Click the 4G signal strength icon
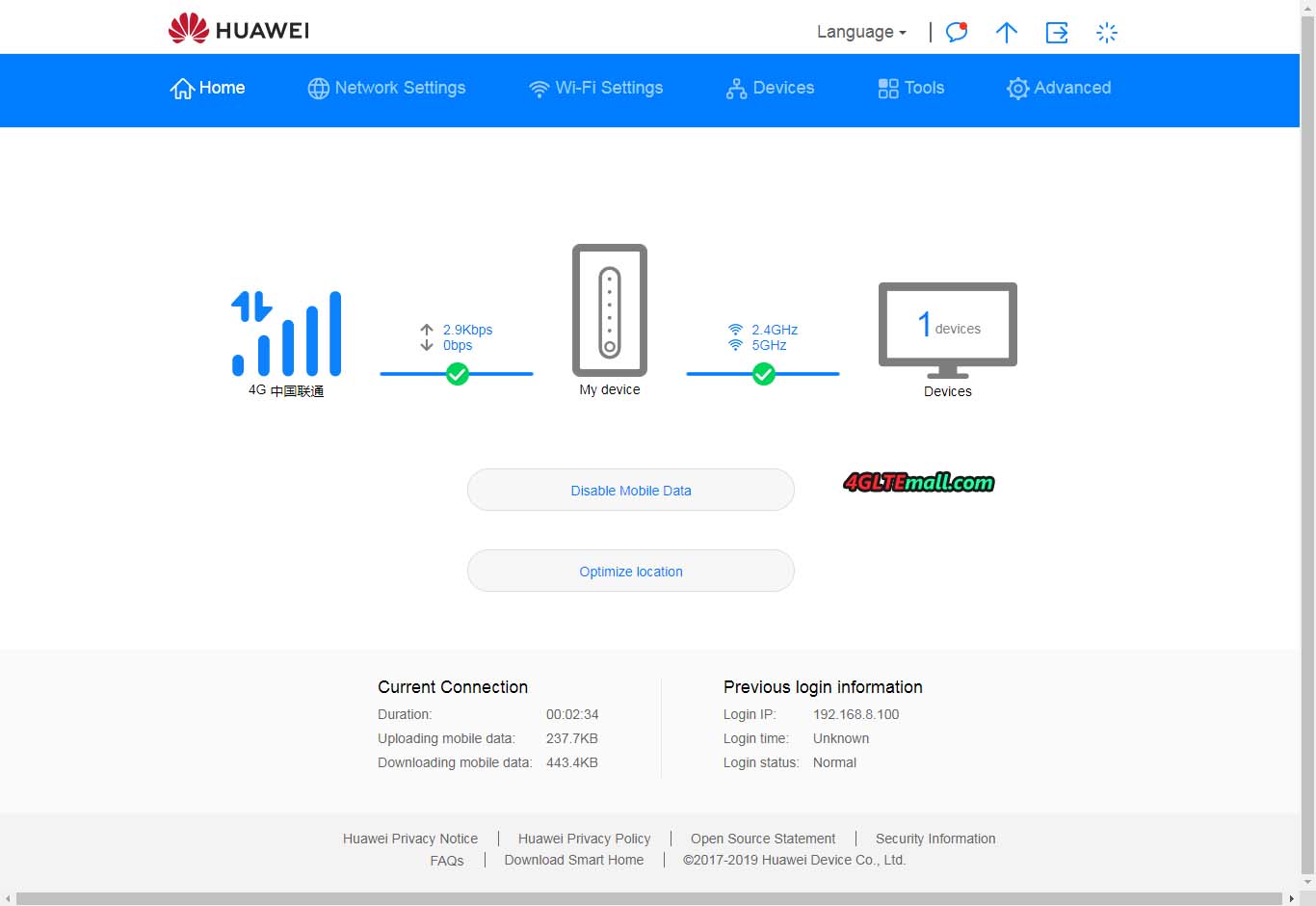 [x=286, y=333]
